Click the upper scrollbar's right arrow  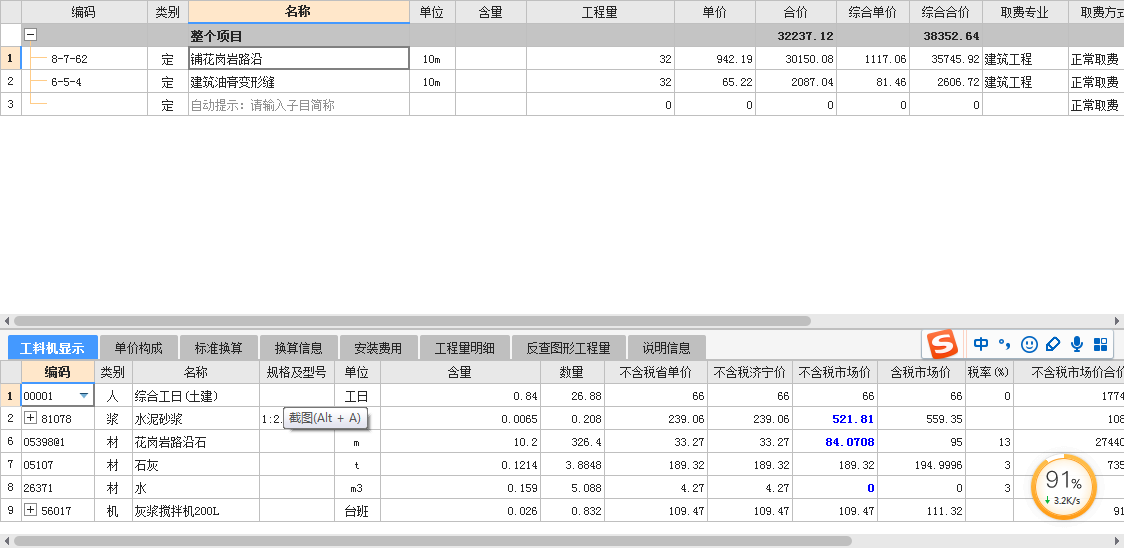click(x=1118, y=321)
